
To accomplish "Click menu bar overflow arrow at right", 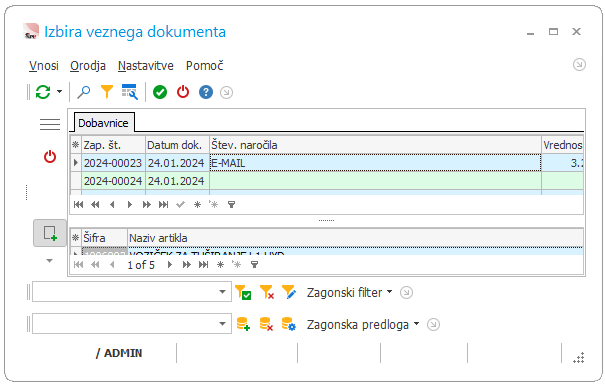I will (579, 64).
